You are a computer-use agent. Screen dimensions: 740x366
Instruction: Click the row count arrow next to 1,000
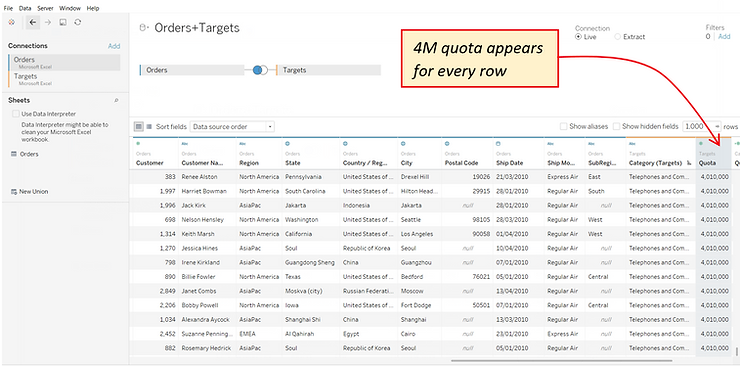pos(717,126)
